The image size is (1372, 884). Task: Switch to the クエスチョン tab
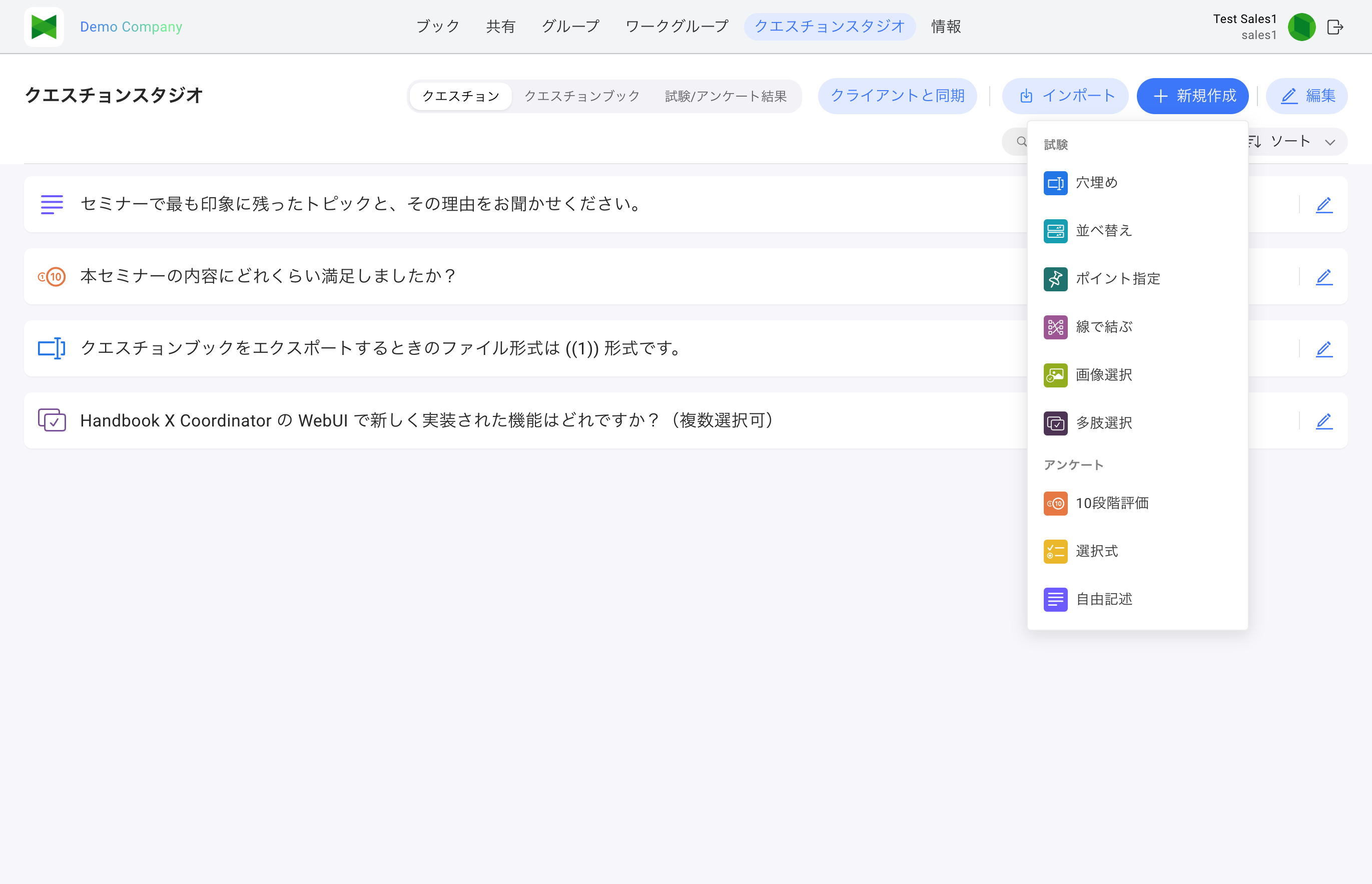(461, 96)
